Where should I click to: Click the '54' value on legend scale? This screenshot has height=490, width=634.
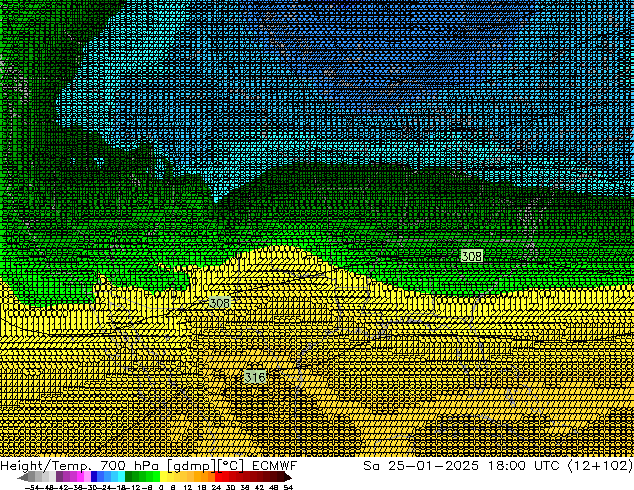click(288, 487)
